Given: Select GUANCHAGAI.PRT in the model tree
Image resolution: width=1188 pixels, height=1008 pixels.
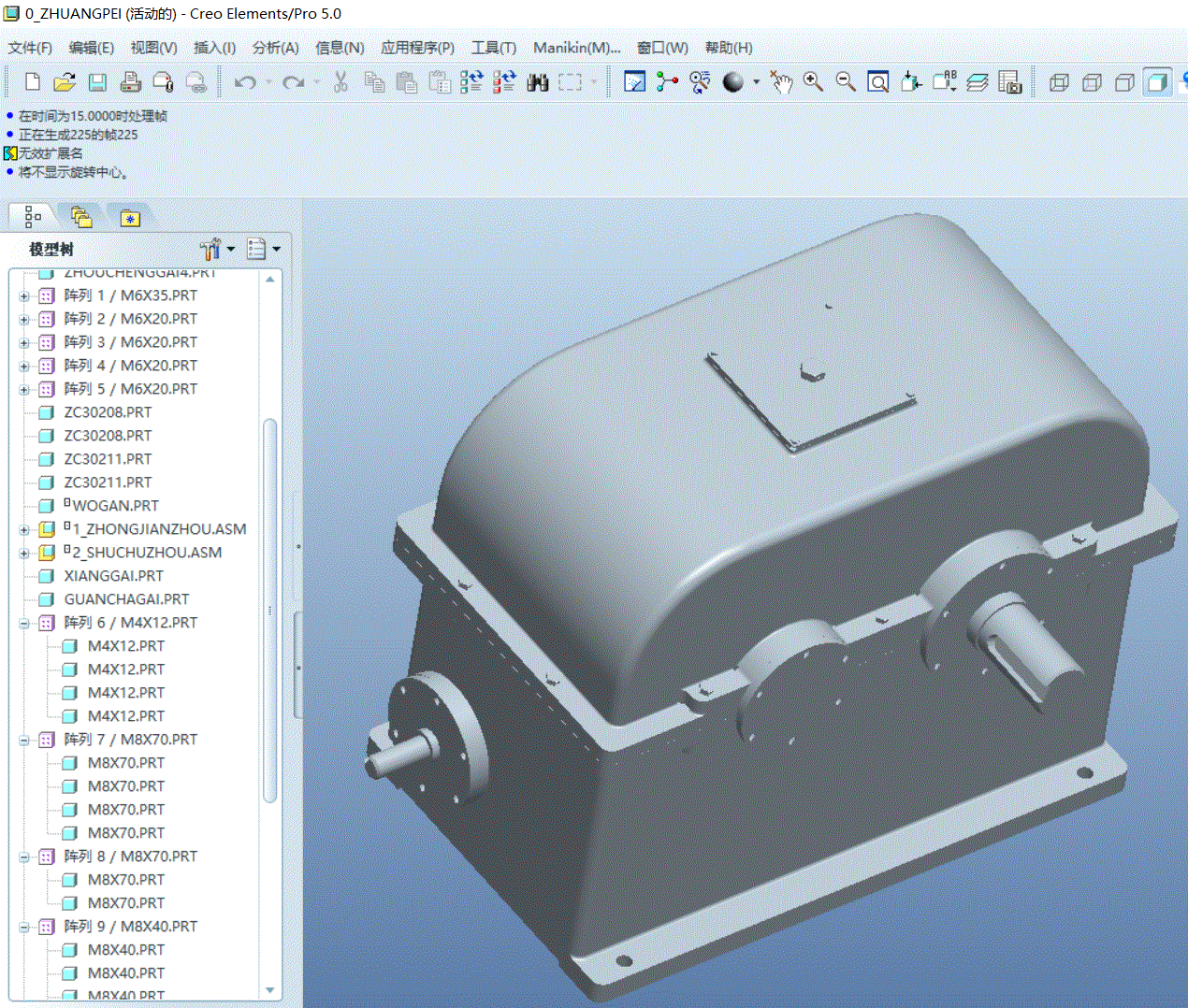Looking at the screenshot, I should coord(126,599).
